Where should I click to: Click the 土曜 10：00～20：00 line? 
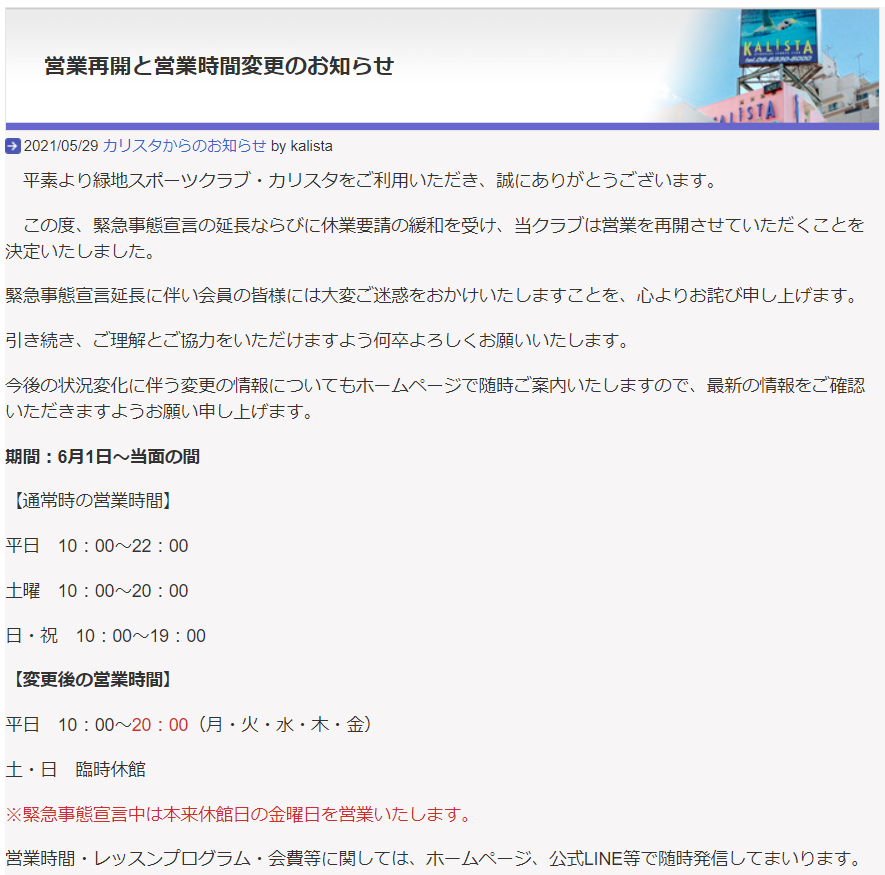pyautogui.click(x=97, y=591)
